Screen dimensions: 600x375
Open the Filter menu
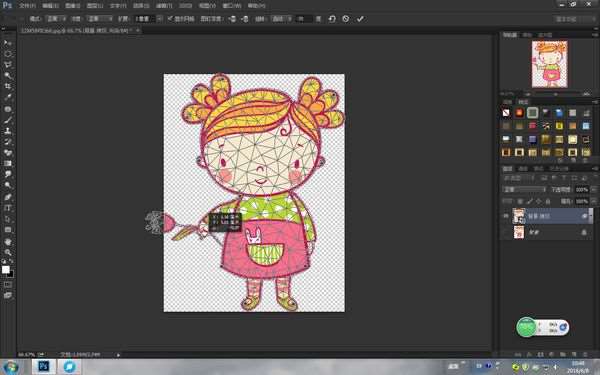pos(163,6)
